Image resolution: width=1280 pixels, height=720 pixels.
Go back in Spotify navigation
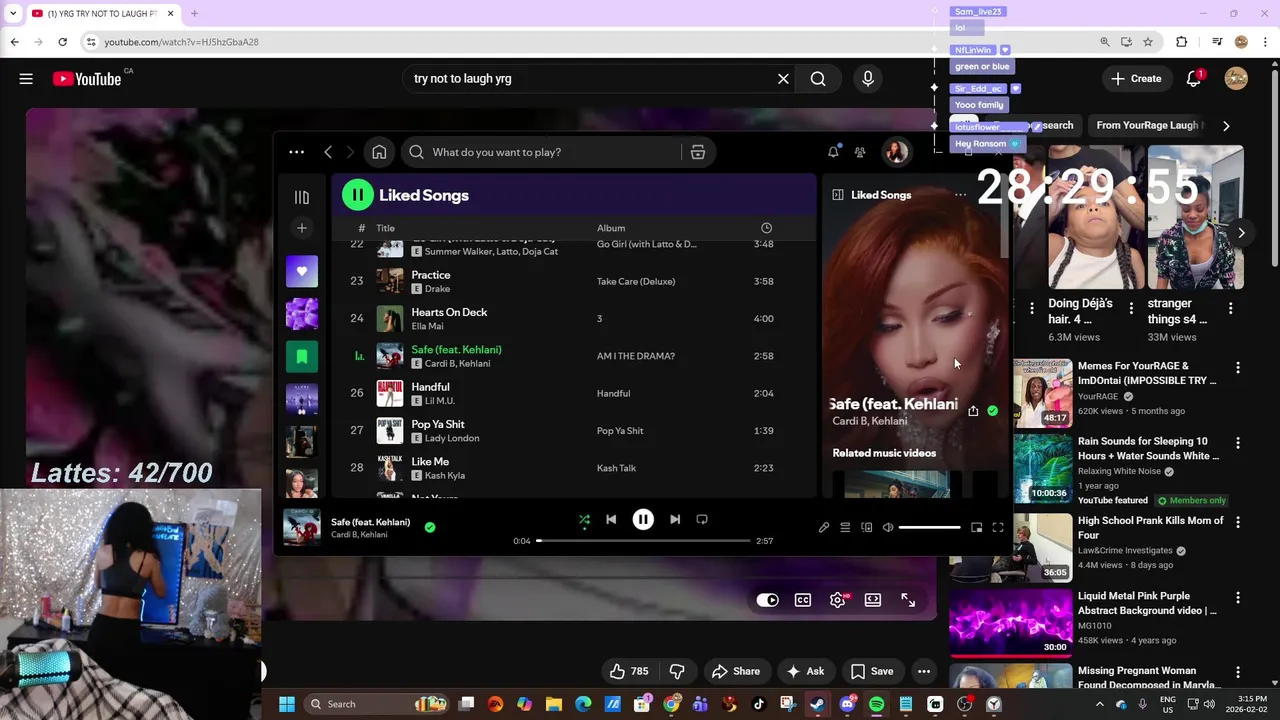[x=328, y=152]
